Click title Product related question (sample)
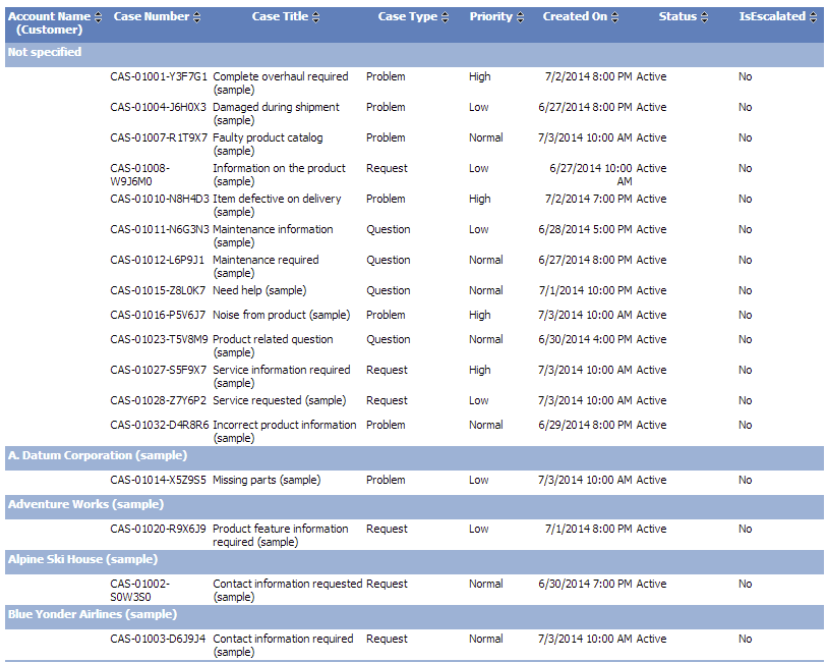 tap(273, 346)
